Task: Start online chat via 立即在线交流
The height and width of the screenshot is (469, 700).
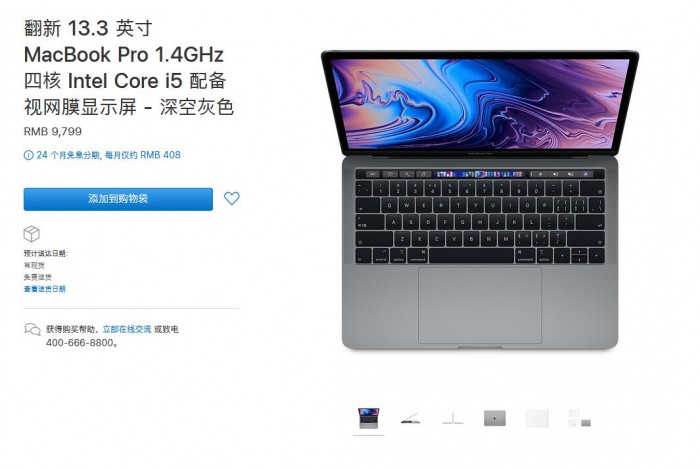Action: click(x=127, y=329)
